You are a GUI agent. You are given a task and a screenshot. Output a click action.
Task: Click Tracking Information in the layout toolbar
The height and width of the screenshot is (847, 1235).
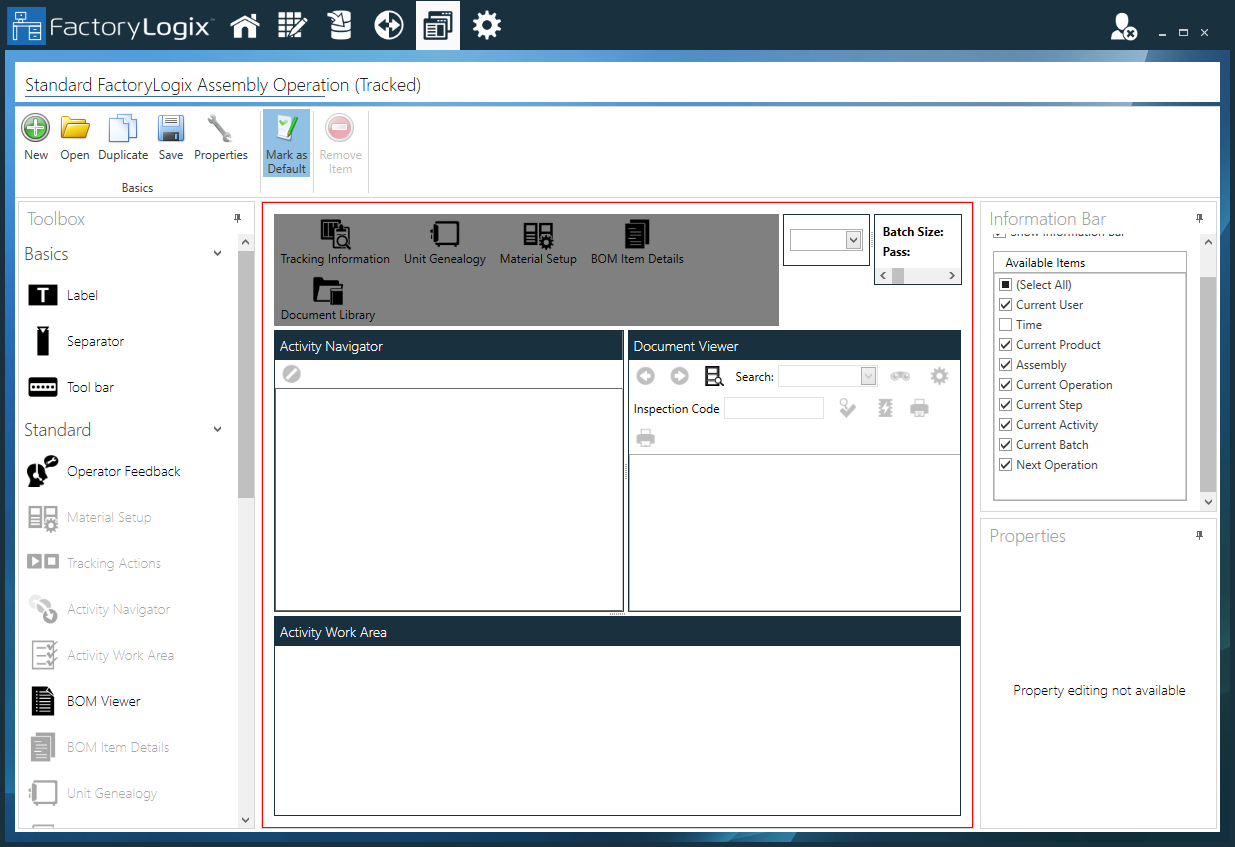tap(335, 243)
